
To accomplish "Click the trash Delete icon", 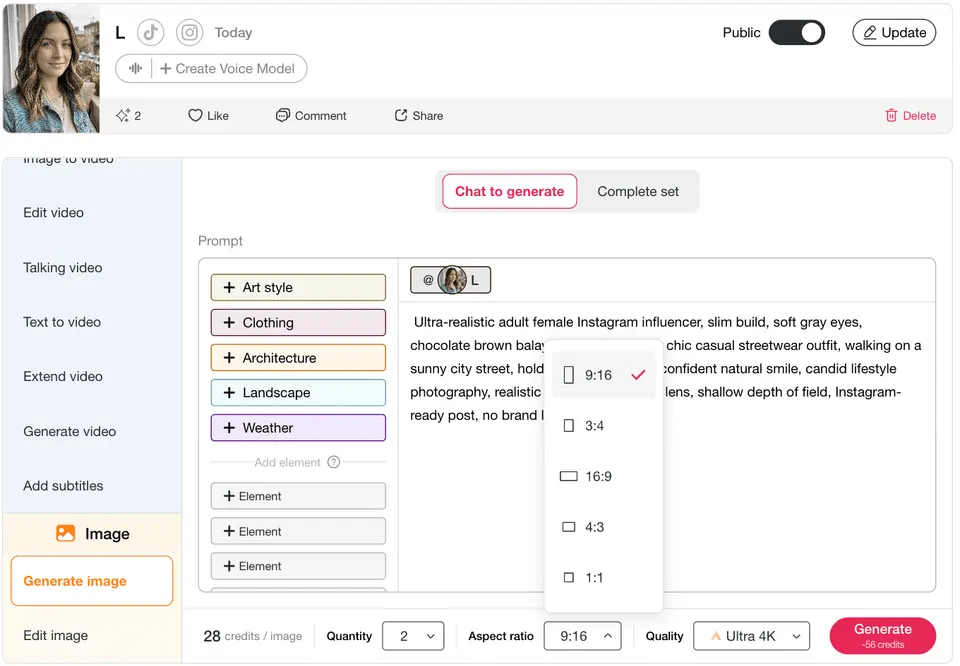I will [x=891, y=115].
